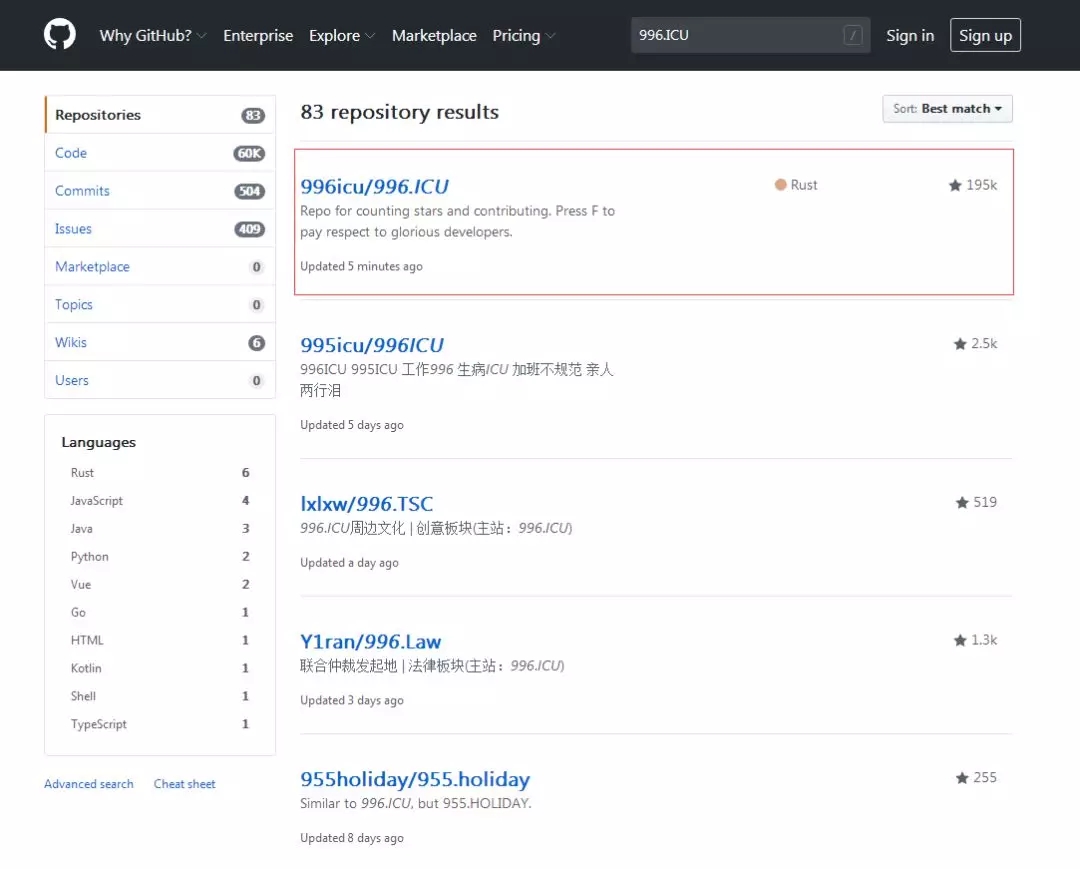Expand the Explore navigation dropdown

[x=342, y=35]
